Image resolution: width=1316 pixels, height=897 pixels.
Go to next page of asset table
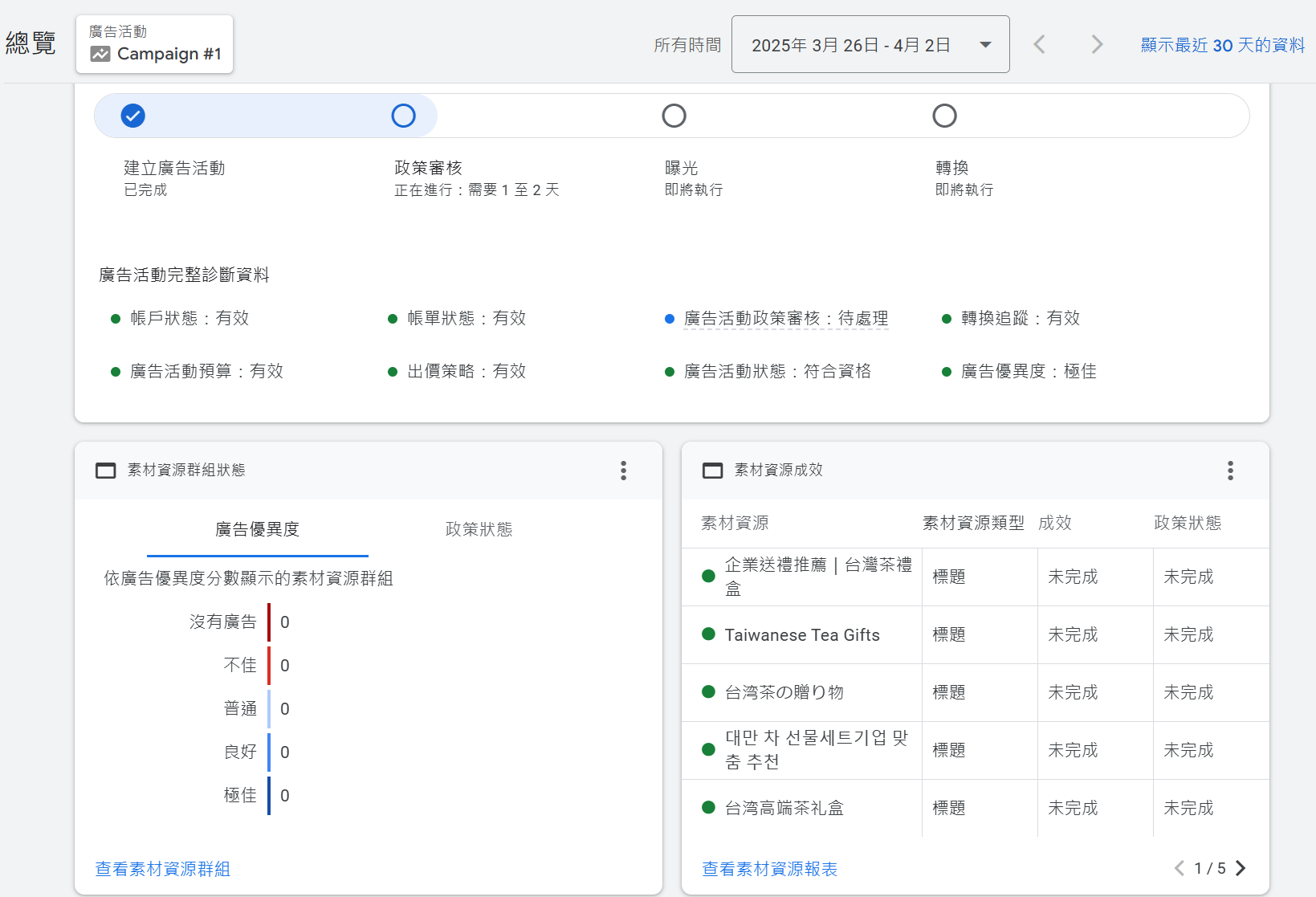coord(1241,868)
